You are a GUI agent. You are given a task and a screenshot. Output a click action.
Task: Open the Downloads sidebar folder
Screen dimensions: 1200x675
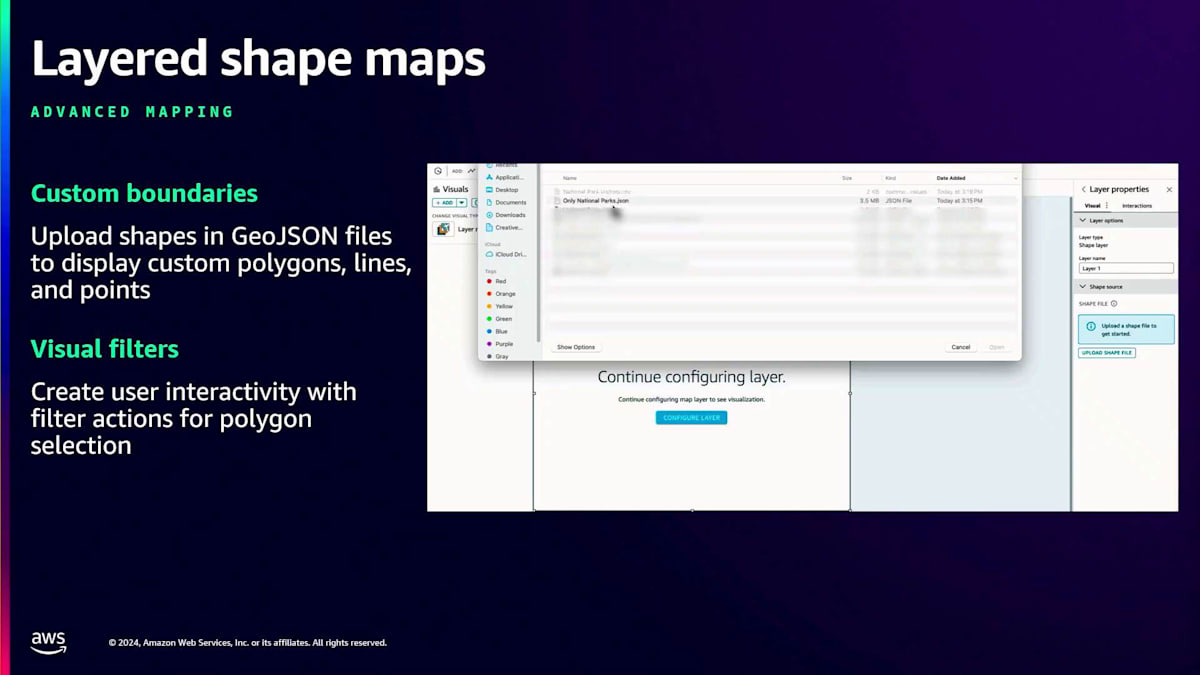click(x=508, y=215)
